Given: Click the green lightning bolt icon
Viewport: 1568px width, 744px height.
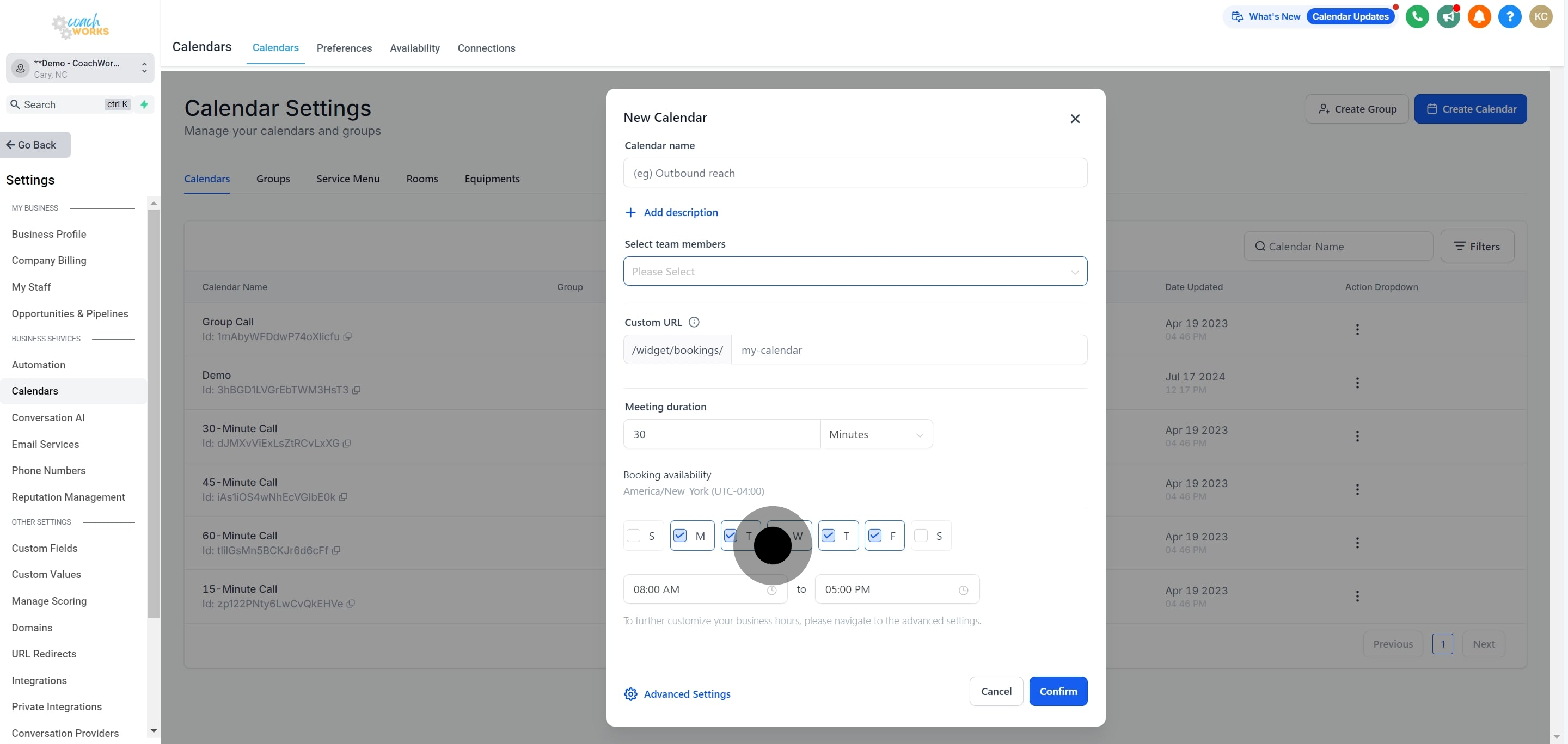Looking at the screenshot, I should point(144,104).
